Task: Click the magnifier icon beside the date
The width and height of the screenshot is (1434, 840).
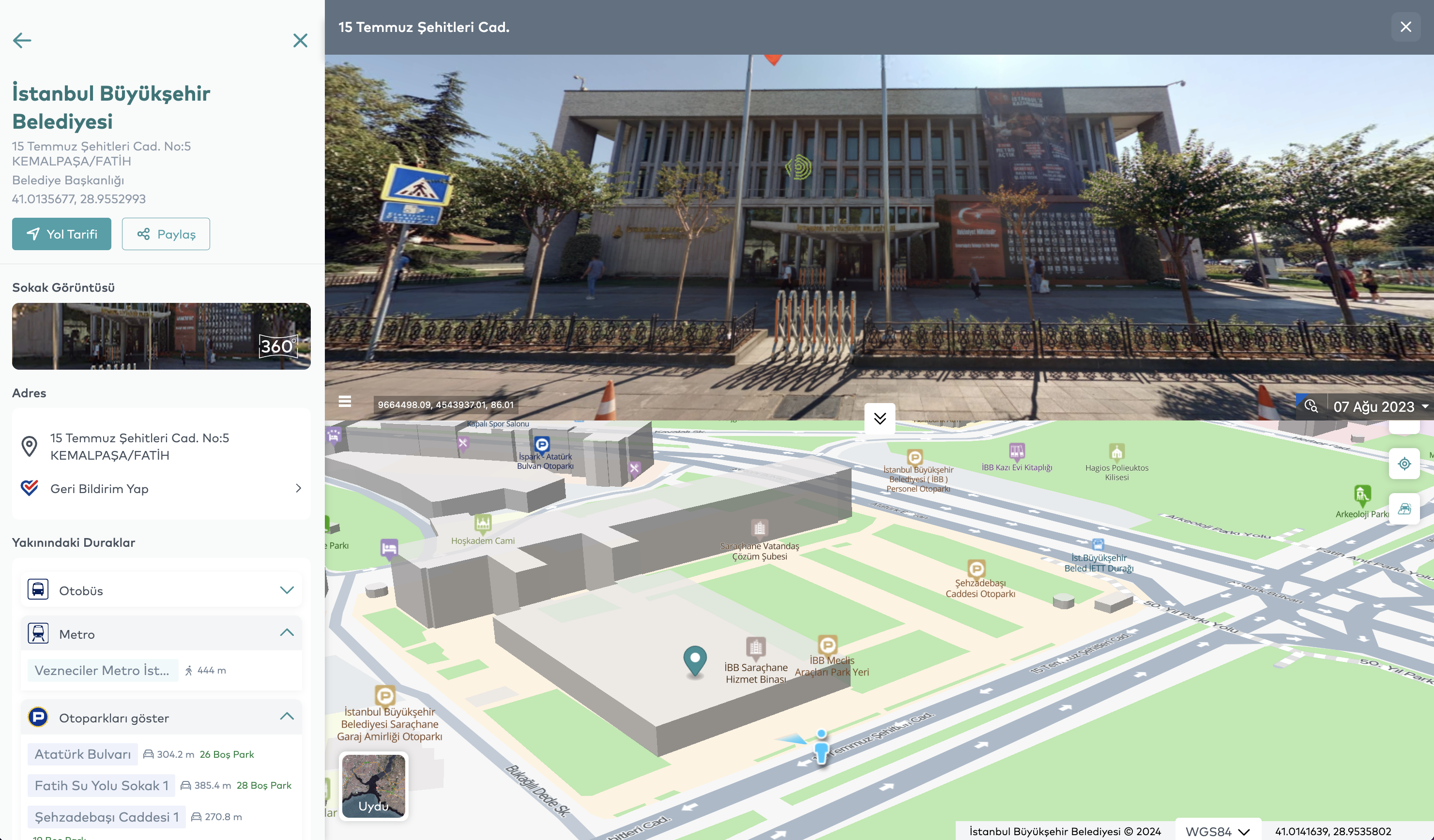Action: 1311,406
